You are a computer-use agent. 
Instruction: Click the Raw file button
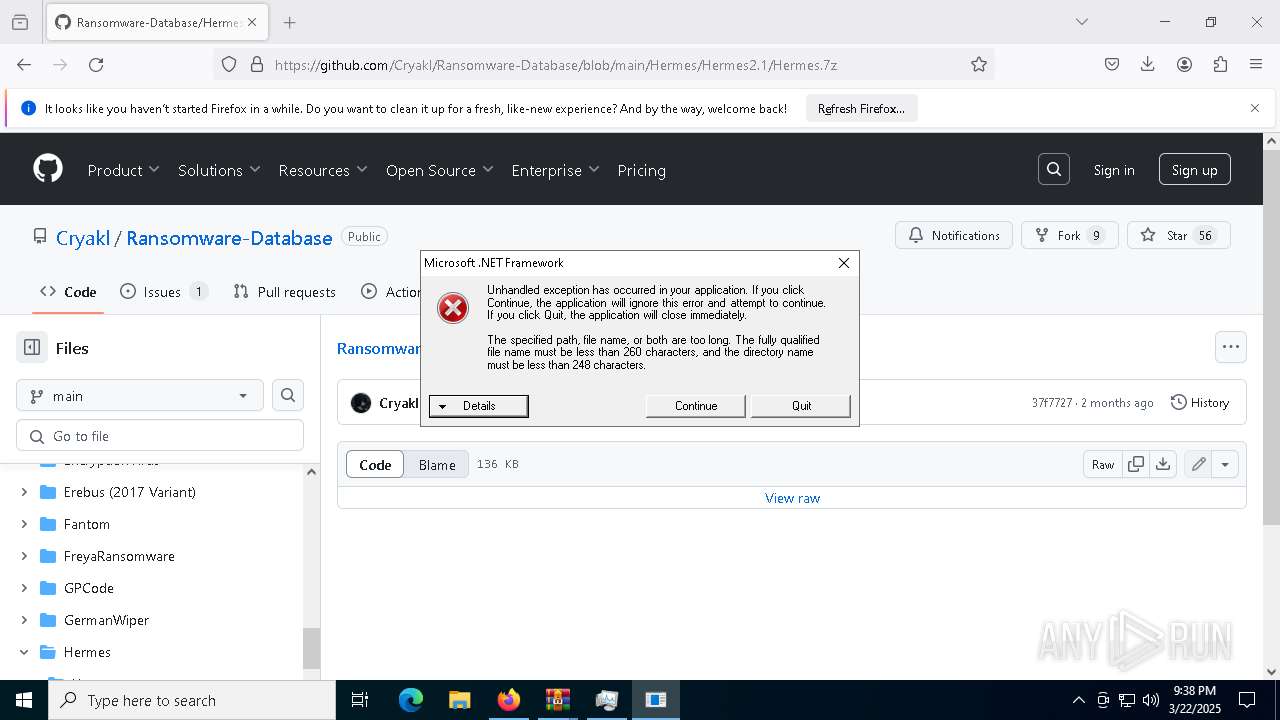(1103, 464)
